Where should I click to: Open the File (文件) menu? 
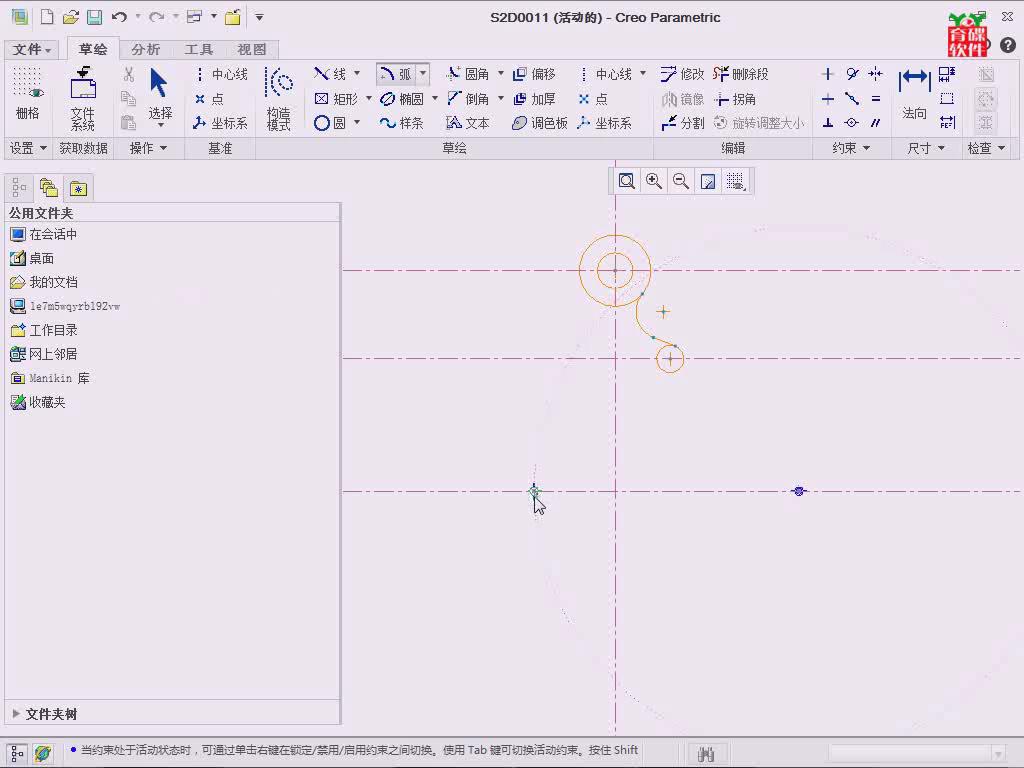click(31, 50)
